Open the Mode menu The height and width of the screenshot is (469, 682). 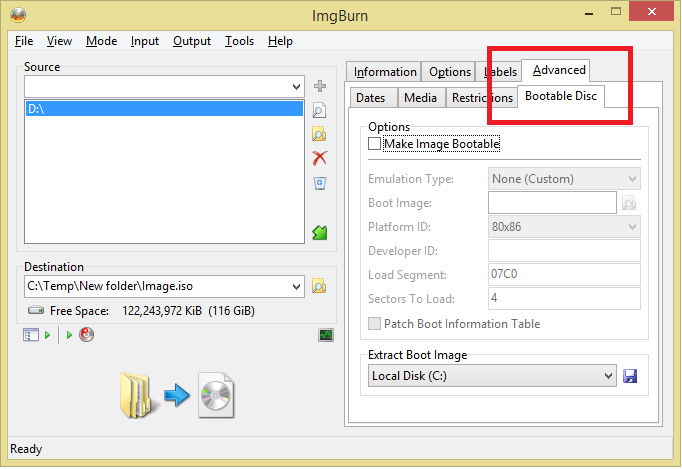[x=101, y=41]
